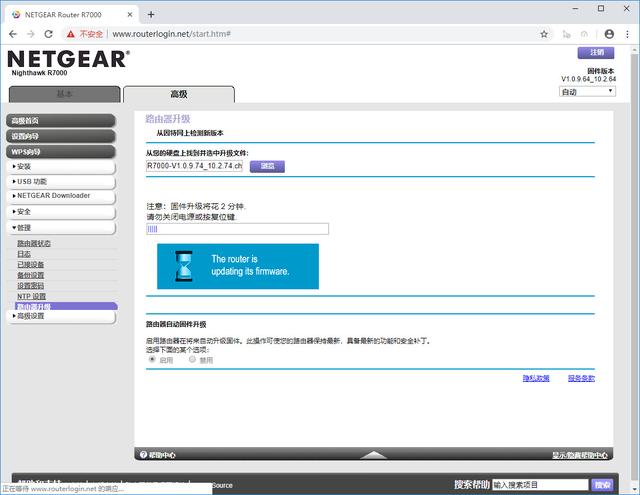
Task: Open the 日志 link
Action: (x=24, y=254)
